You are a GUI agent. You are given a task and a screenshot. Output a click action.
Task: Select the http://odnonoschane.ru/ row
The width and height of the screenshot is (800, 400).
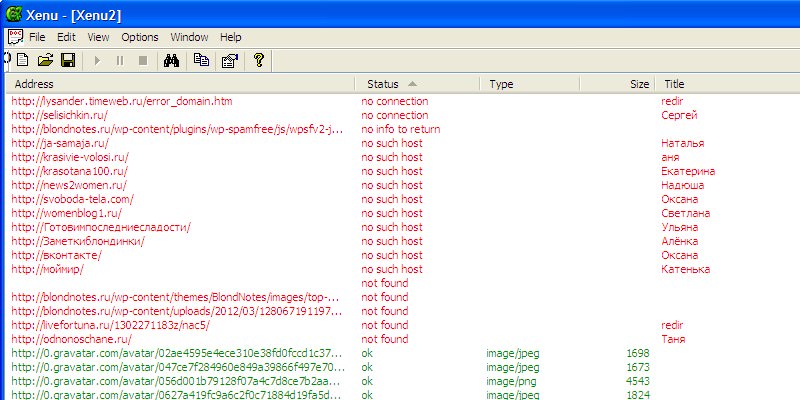coord(403,339)
